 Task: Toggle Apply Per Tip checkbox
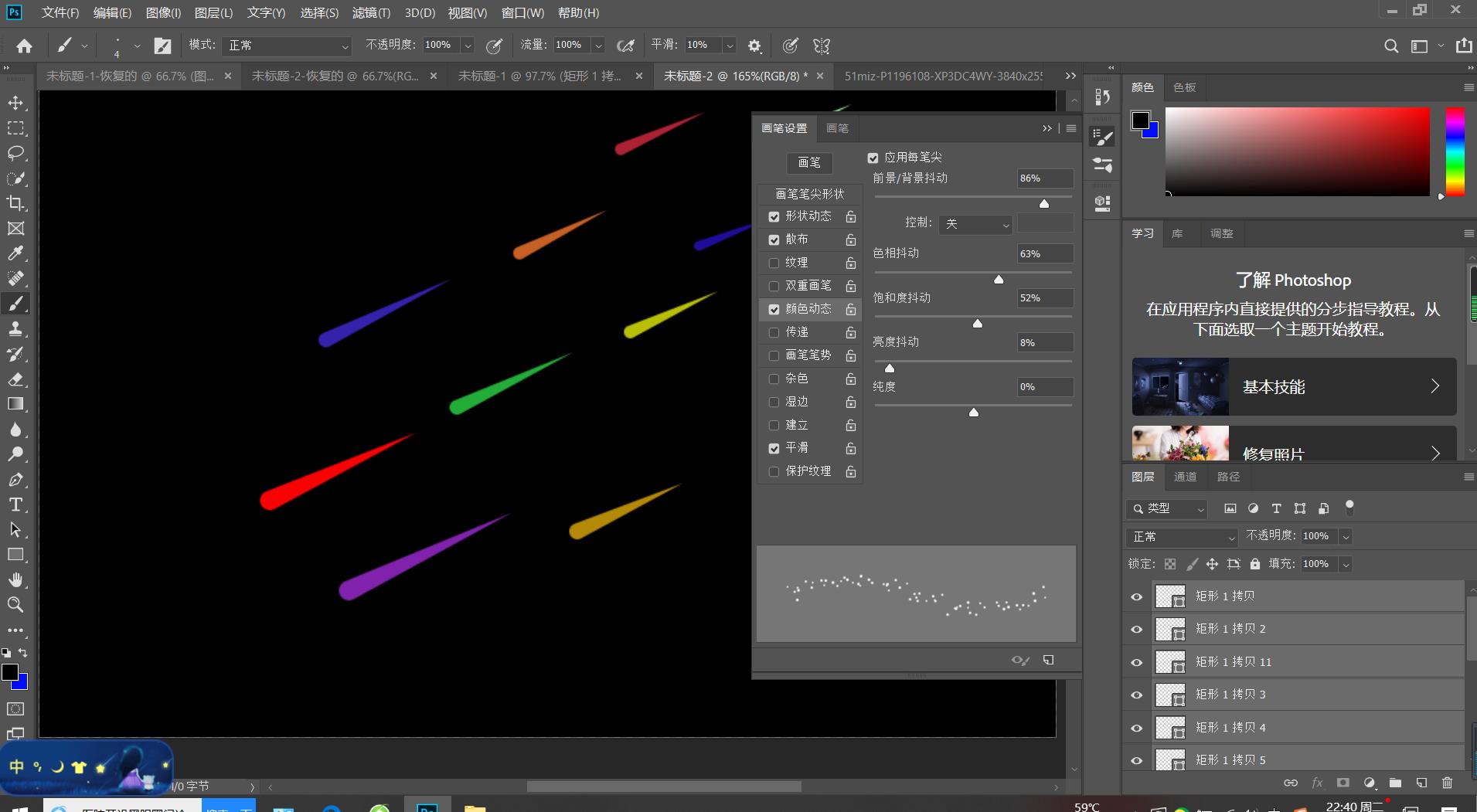click(873, 158)
